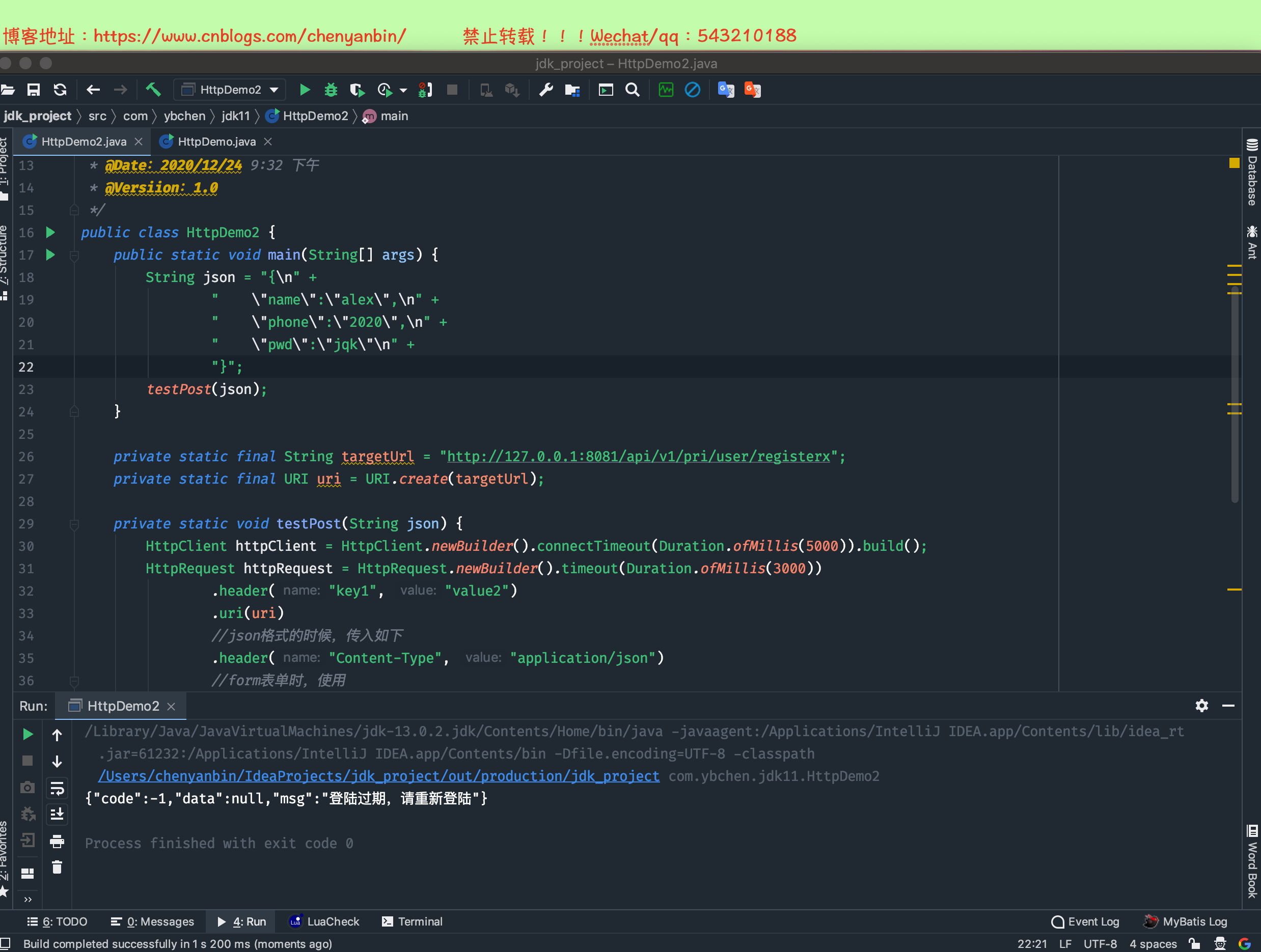1261x952 pixels.
Task: Run HttpDemo2 with the green play icon
Action: tap(305, 90)
